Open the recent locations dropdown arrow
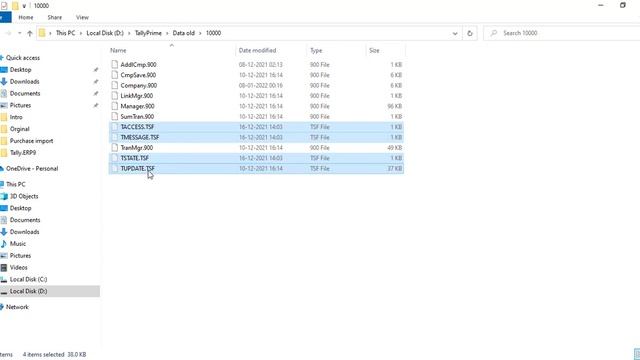The width and height of the screenshot is (640, 360). point(19,33)
